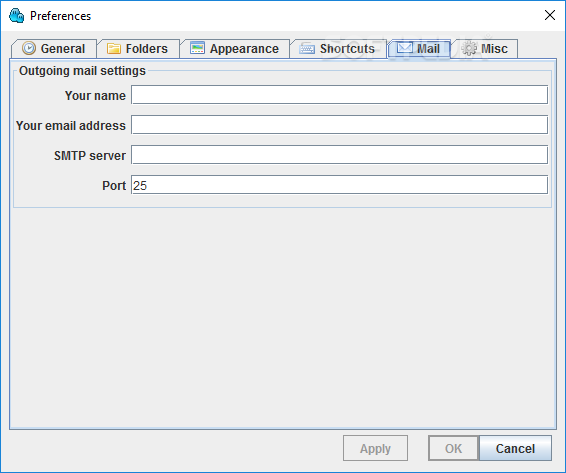Click the app icon in title bar
Viewport: 566px width, 473px height.
(16, 16)
